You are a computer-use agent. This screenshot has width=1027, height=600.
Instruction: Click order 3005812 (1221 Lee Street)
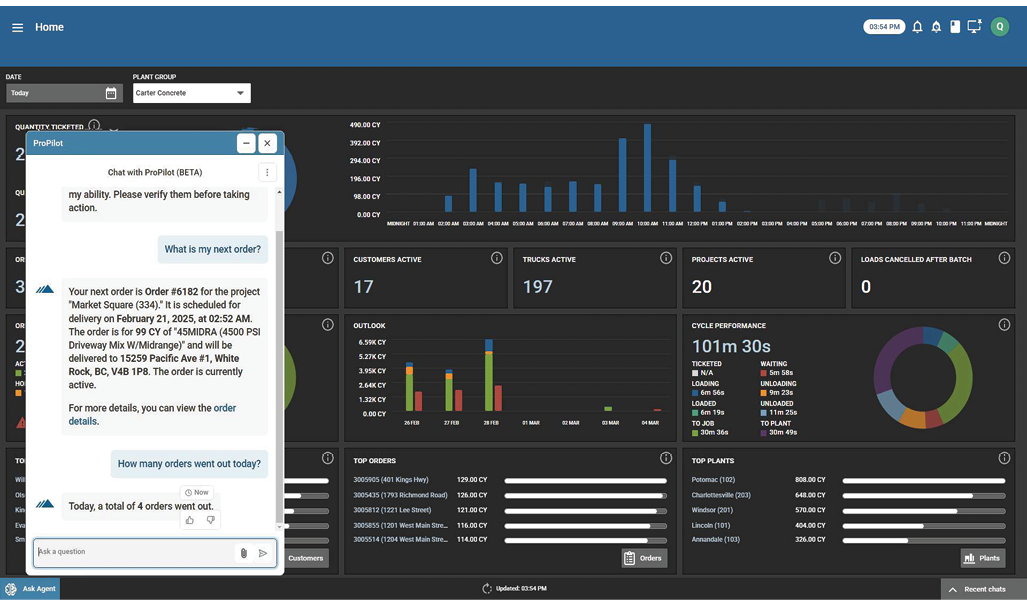[392, 510]
